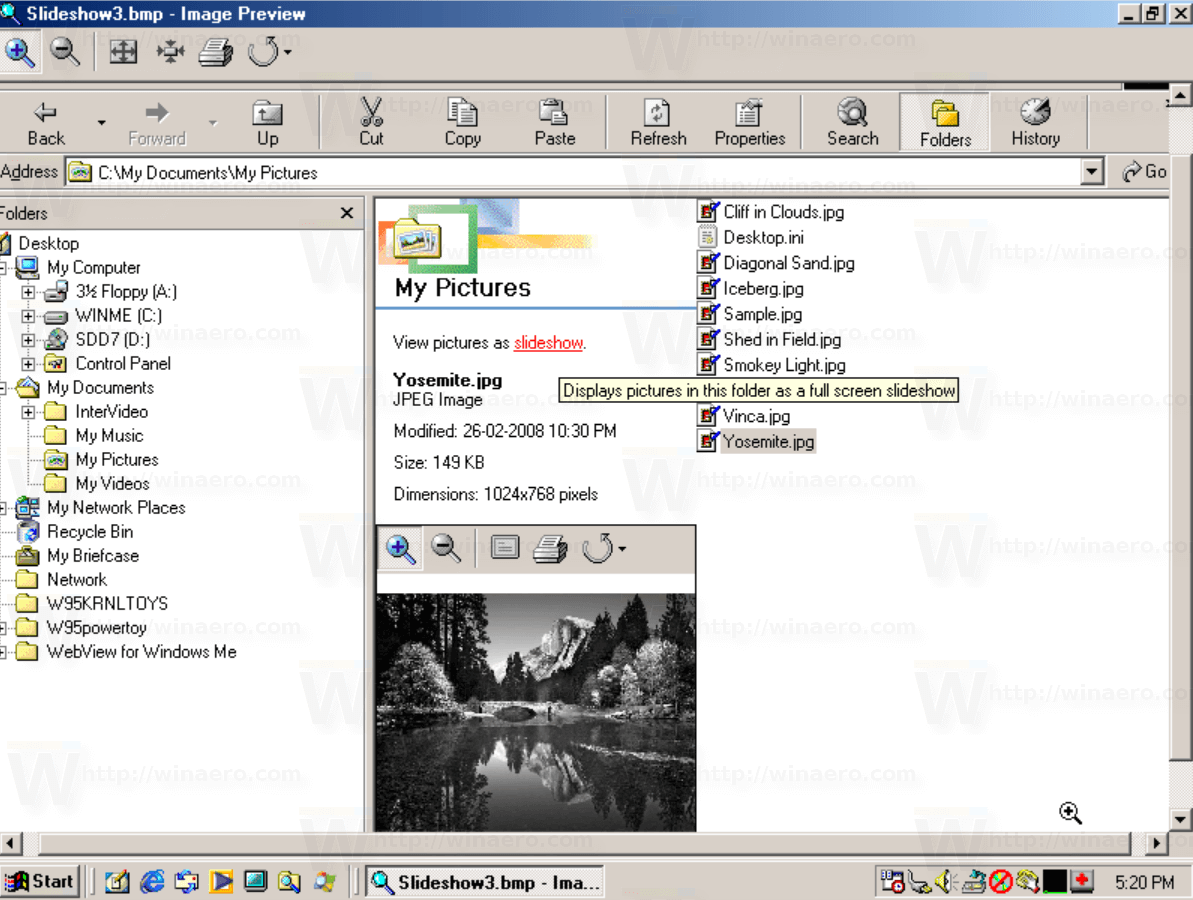
Task: Click the History toolbar icon
Action: [1035, 121]
